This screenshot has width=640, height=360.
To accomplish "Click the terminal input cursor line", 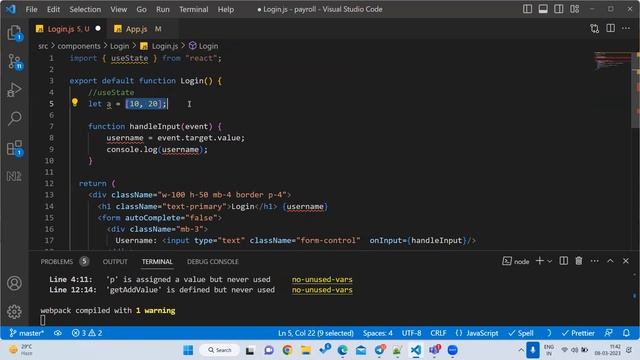I will 43,320.
